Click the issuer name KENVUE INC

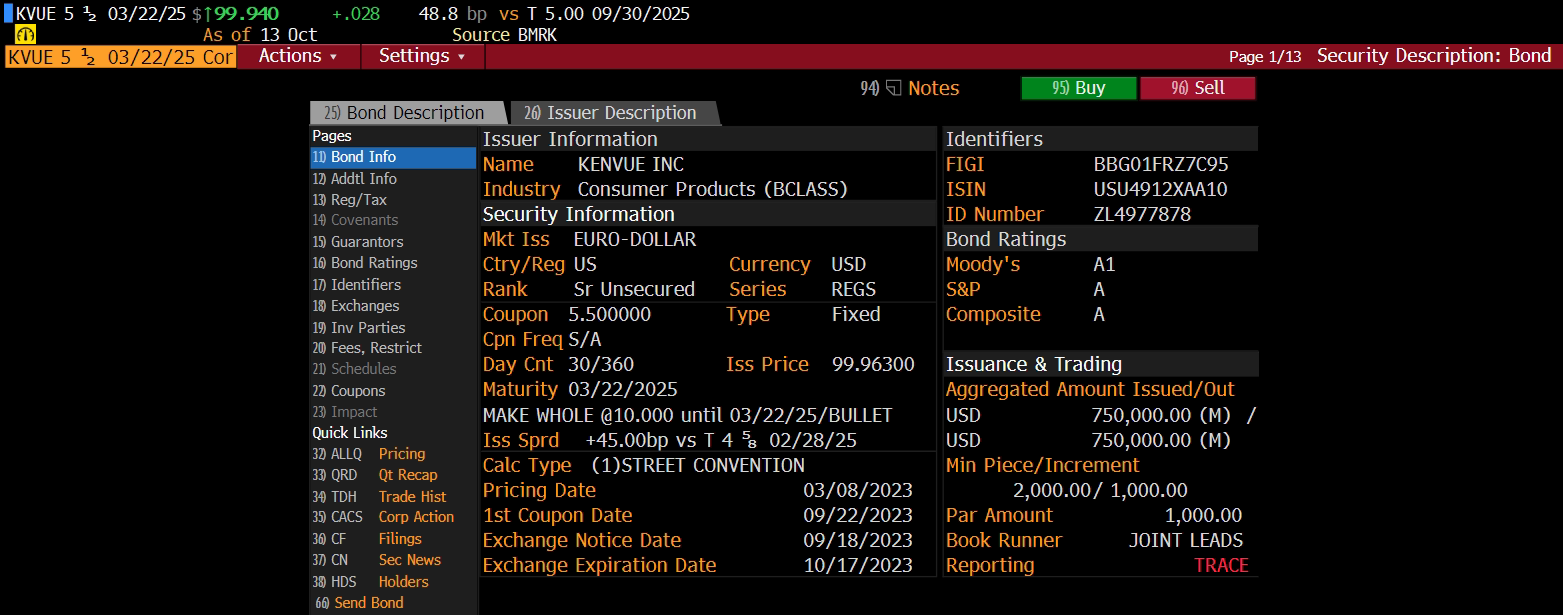[x=631, y=164]
